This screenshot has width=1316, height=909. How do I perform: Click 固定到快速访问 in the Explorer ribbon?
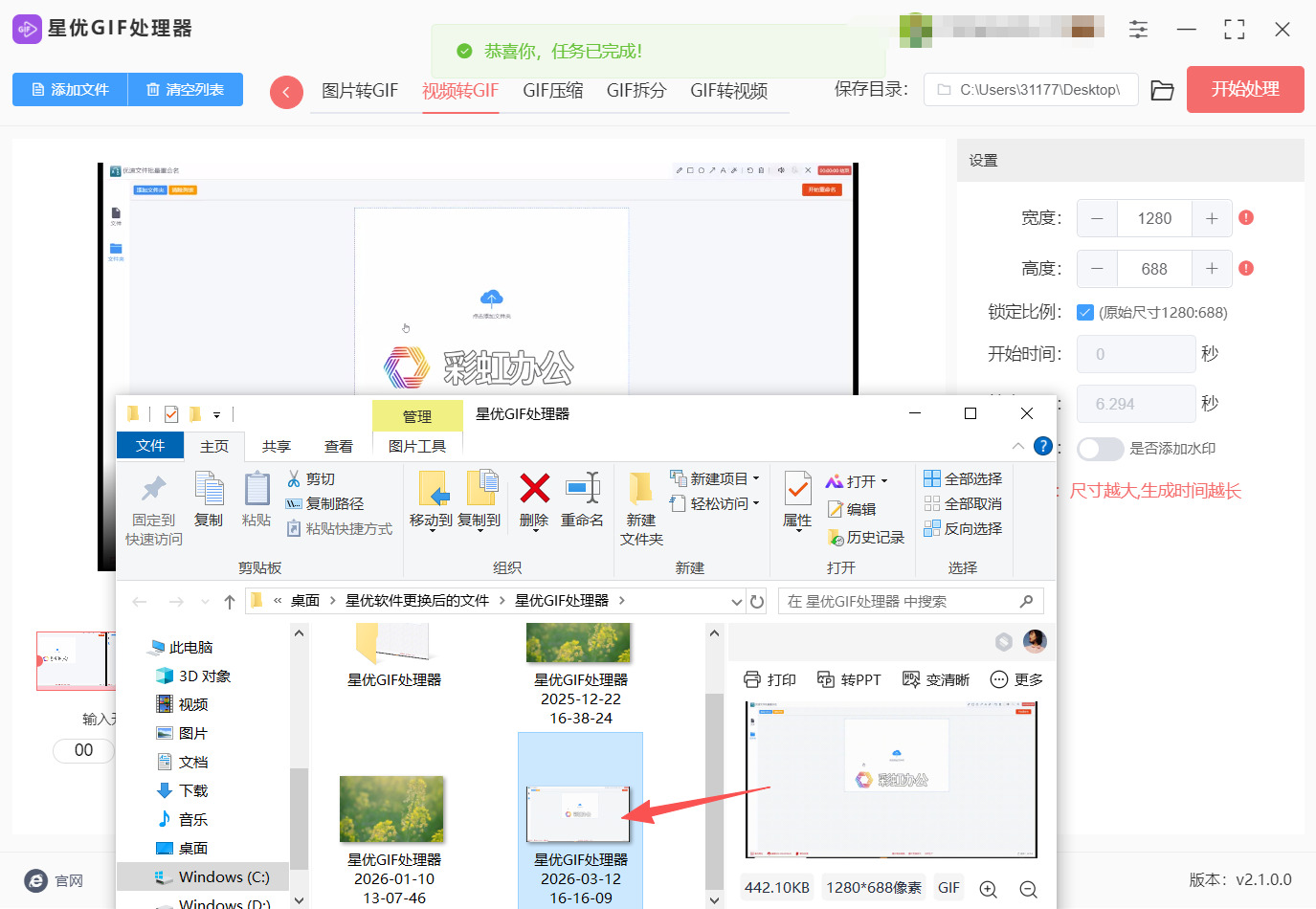[154, 510]
